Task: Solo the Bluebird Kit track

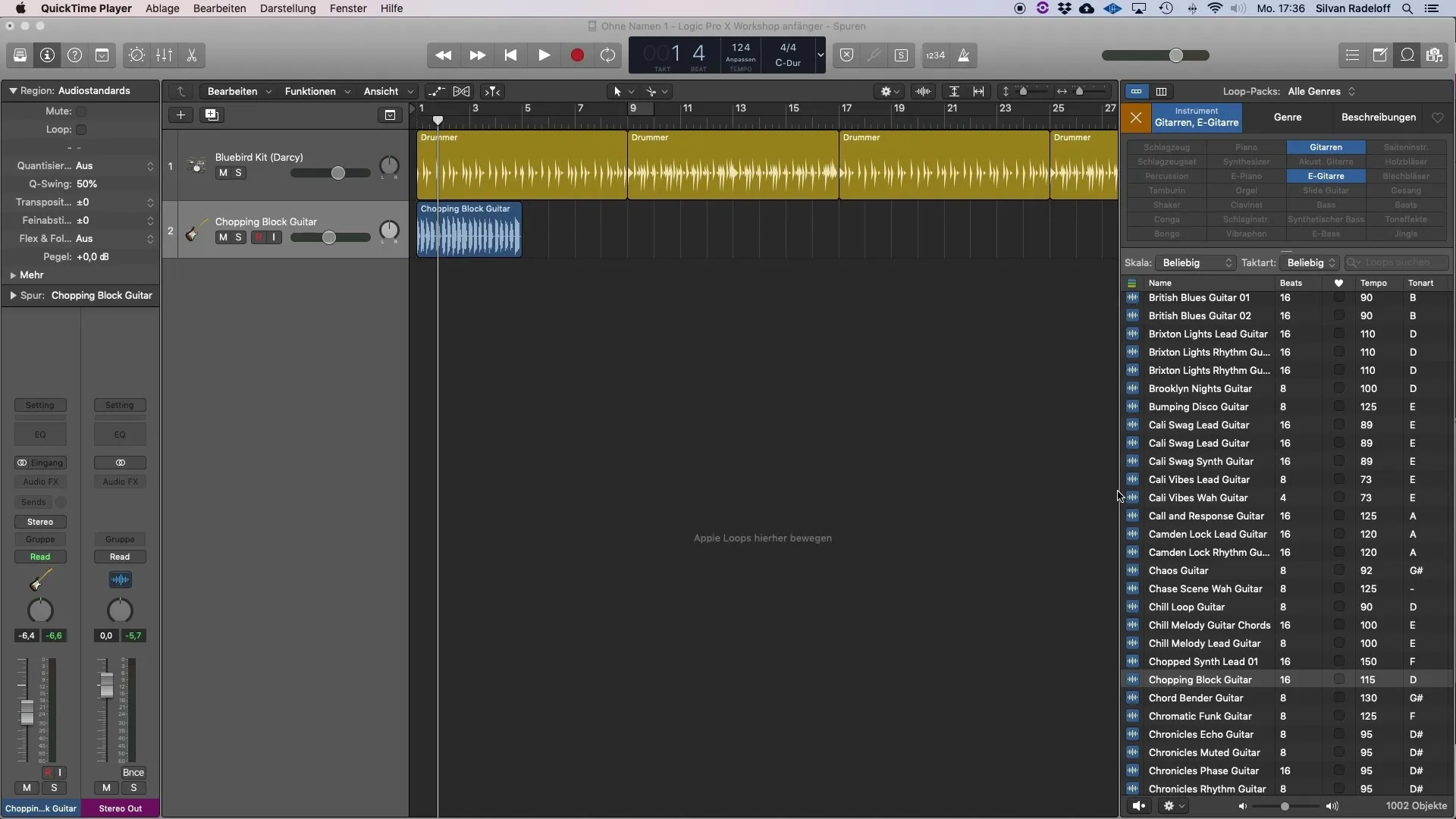Action: (x=238, y=173)
